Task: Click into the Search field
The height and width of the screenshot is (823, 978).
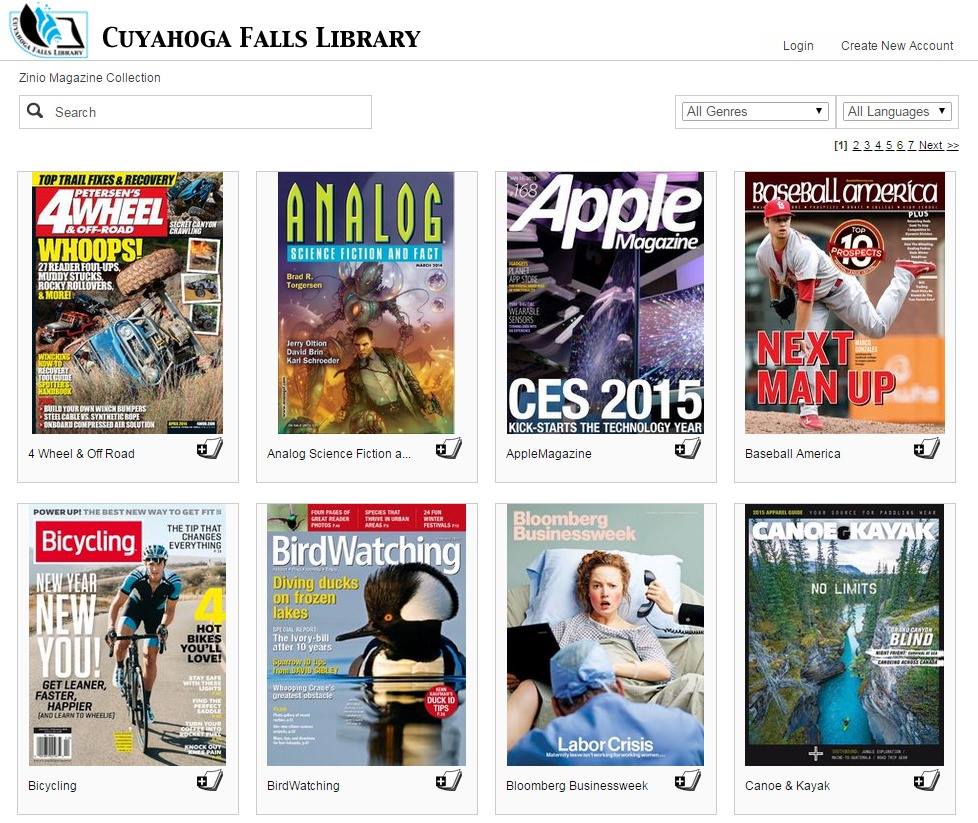Action: (x=195, y=112)
